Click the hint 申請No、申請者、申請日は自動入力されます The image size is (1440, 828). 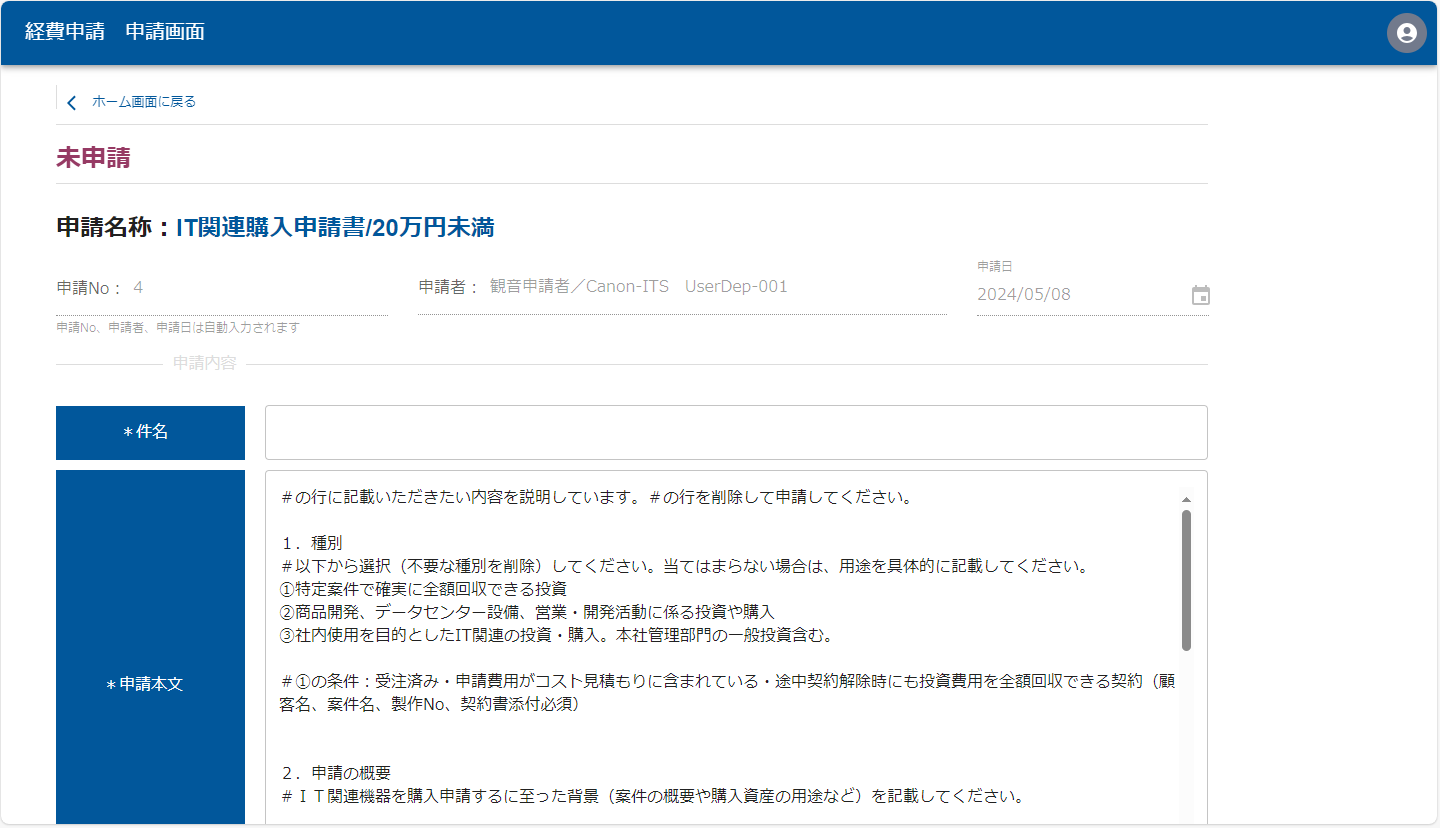click(x=178, y=328)
